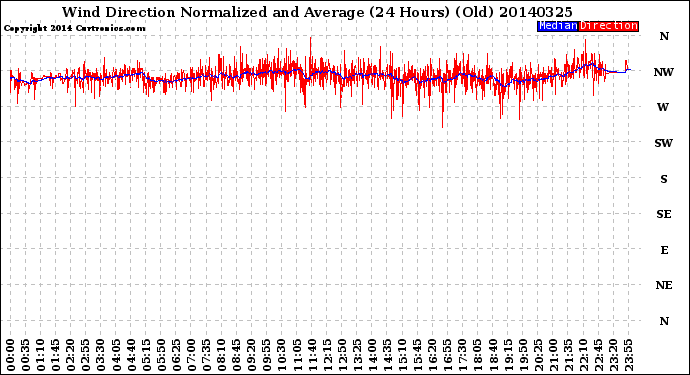Image resolution: width=690 pixels, height=375 pixels.
Task: Click the 01:10 time axis label
Action: tap(40, 355)
